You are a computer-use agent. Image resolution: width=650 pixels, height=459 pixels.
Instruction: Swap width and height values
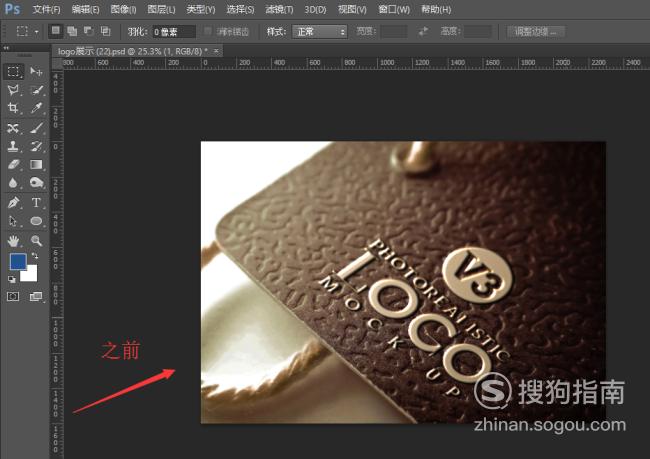(423, 32)
